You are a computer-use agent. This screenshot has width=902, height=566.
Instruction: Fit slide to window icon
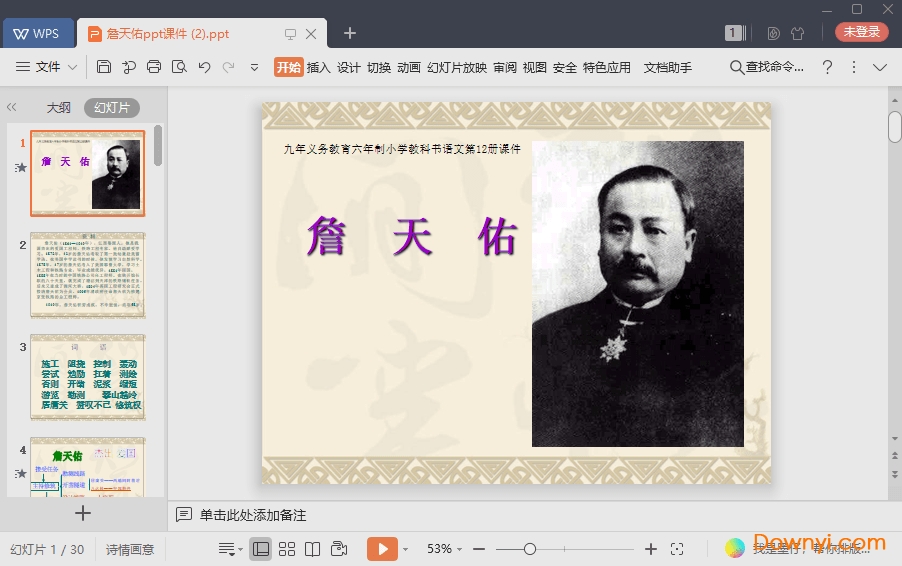click(x=677, y=549)
